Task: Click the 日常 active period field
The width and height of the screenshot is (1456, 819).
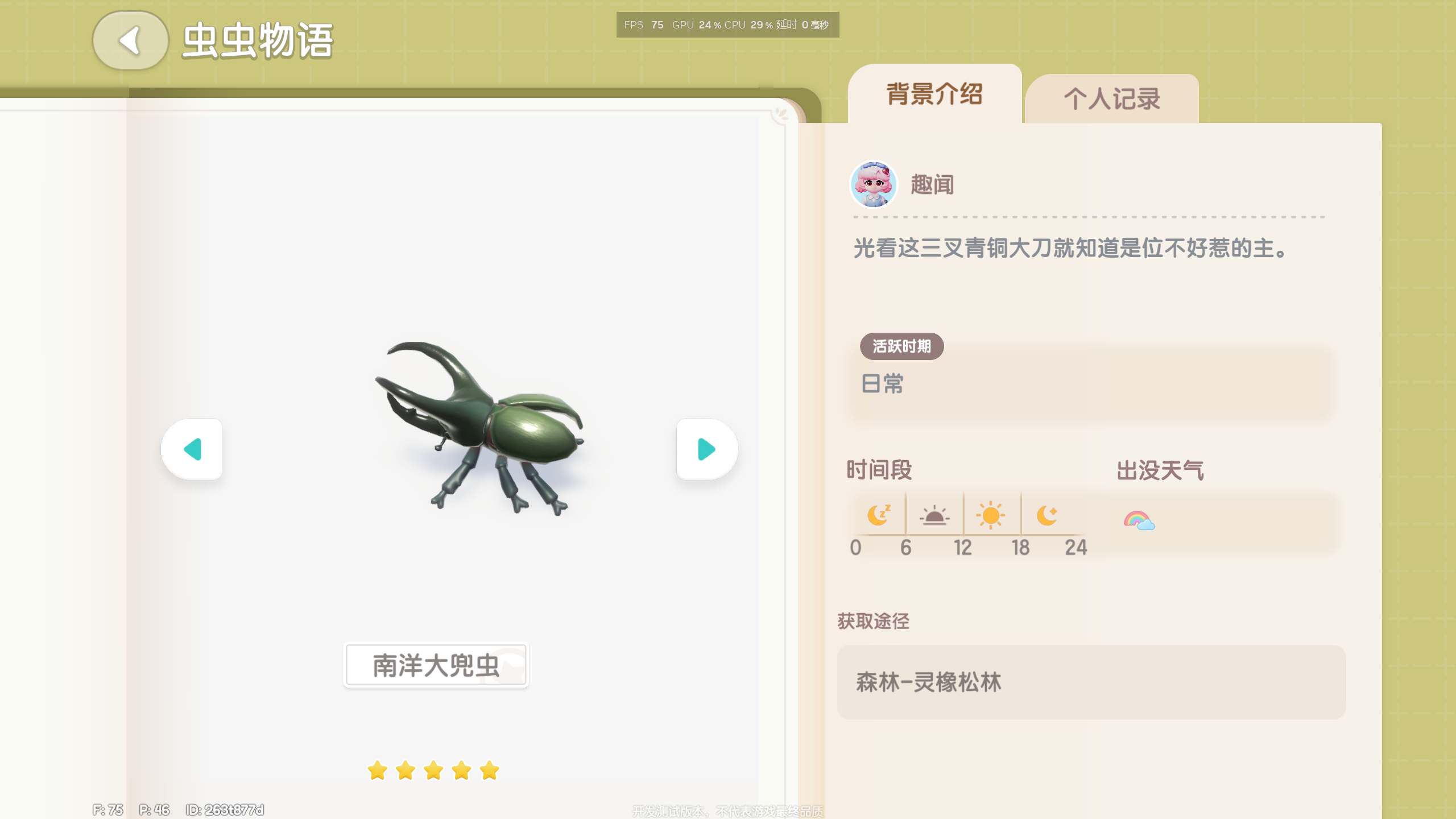Action: (1090, 384)
